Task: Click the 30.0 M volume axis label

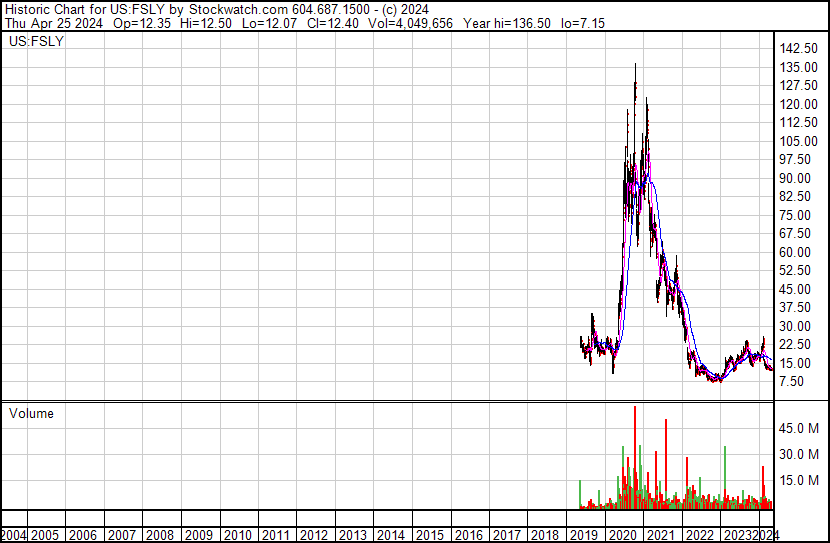Action: tap(799, 454)
